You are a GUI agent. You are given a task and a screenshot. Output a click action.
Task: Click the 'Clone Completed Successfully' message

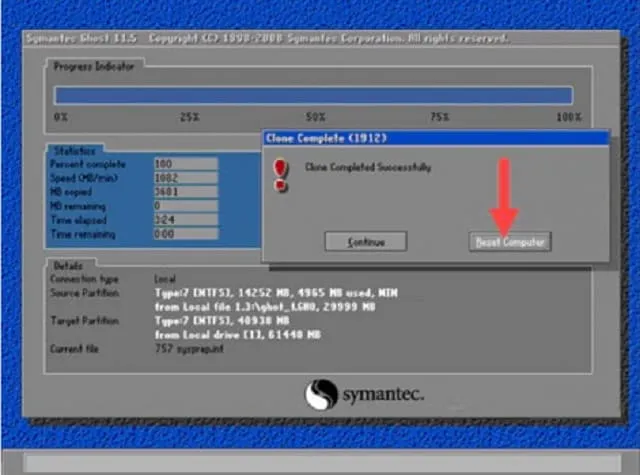click(368, 167)
